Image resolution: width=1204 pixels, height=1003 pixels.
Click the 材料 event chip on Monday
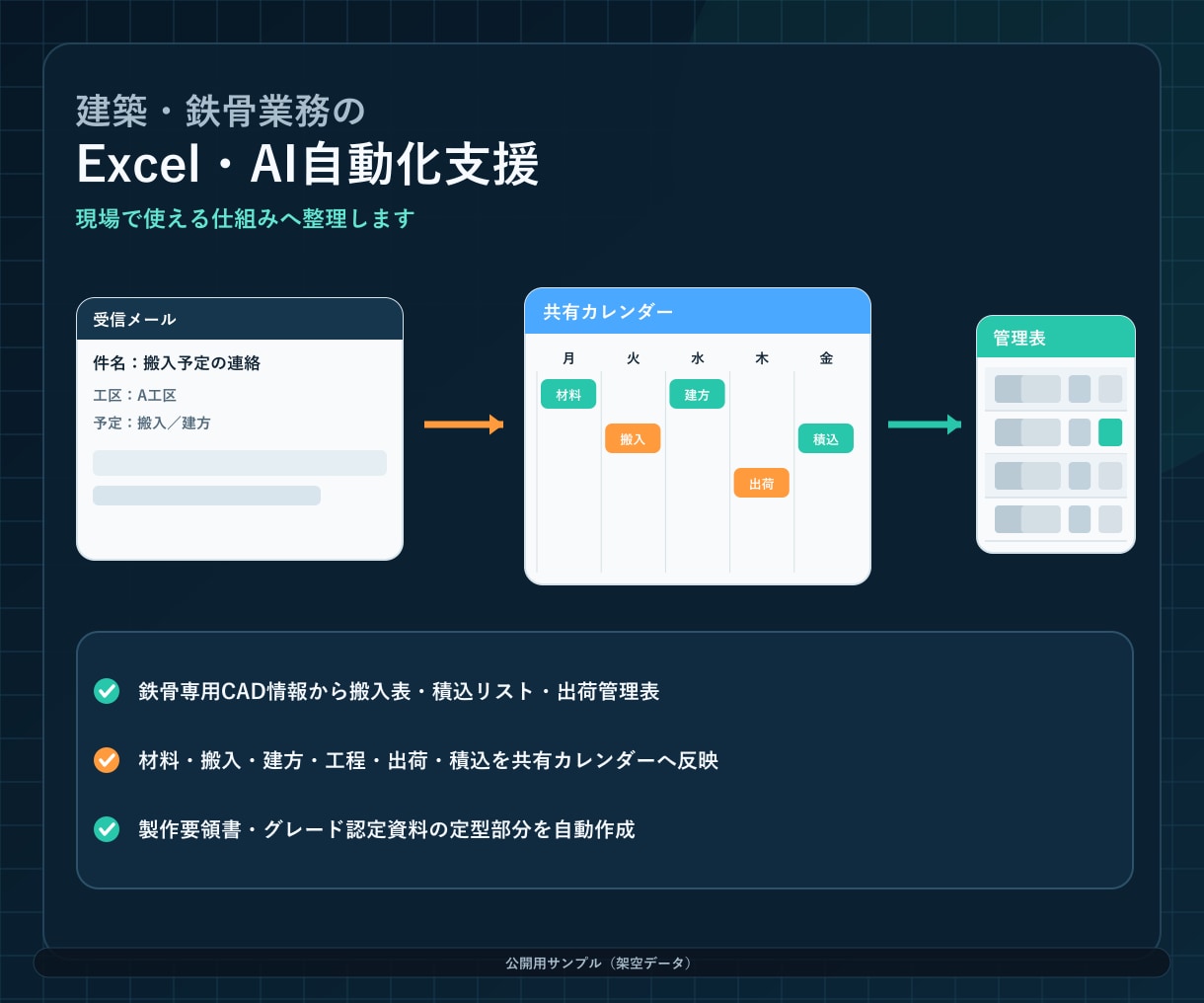click(x=568, y=394)
